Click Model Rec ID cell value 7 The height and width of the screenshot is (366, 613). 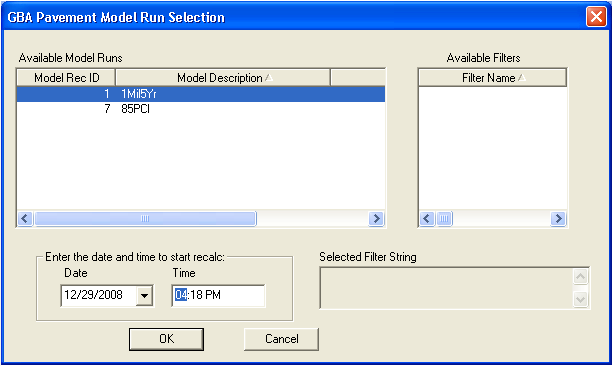(107, 109)
